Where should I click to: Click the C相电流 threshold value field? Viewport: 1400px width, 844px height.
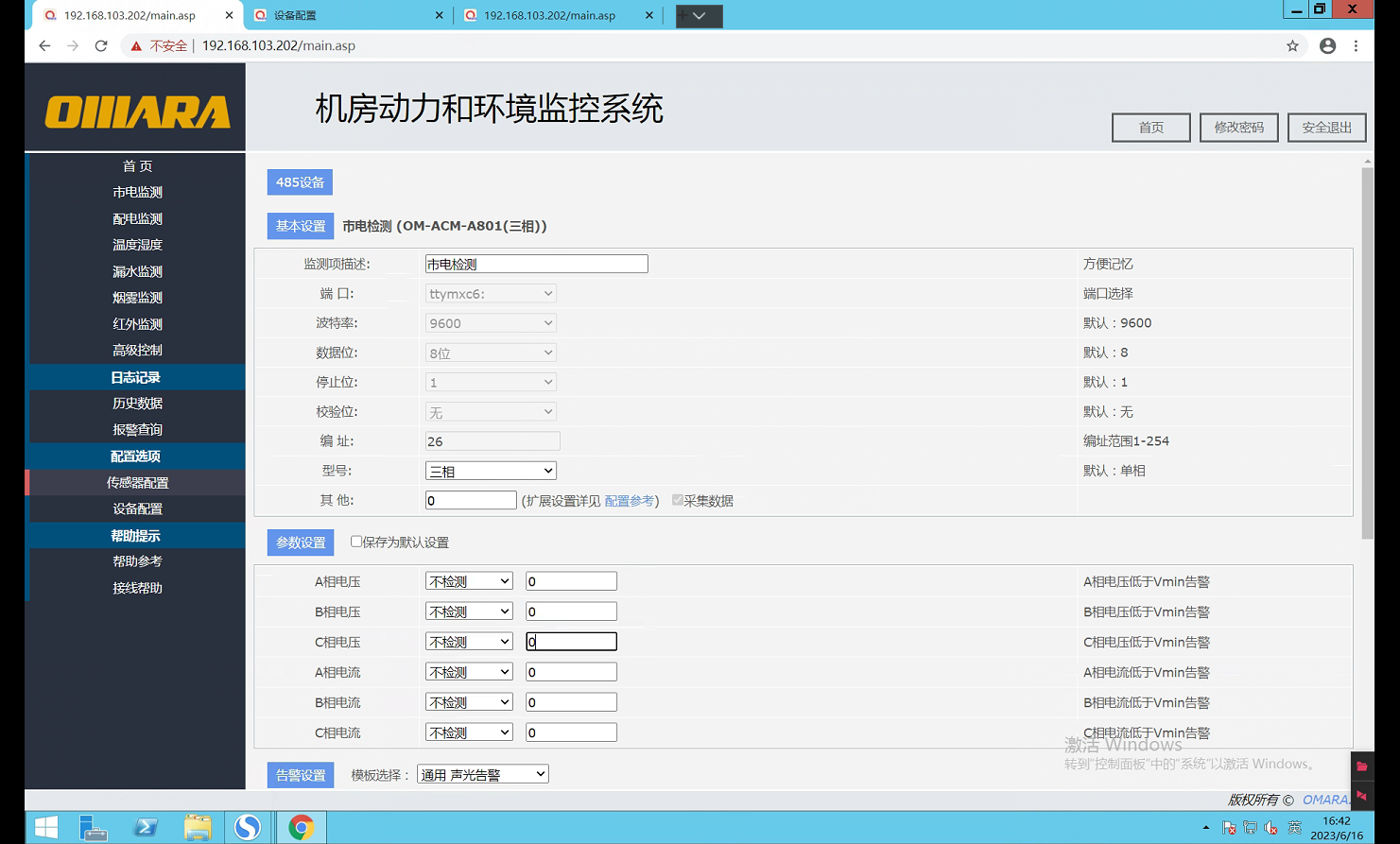pos(571,732)
